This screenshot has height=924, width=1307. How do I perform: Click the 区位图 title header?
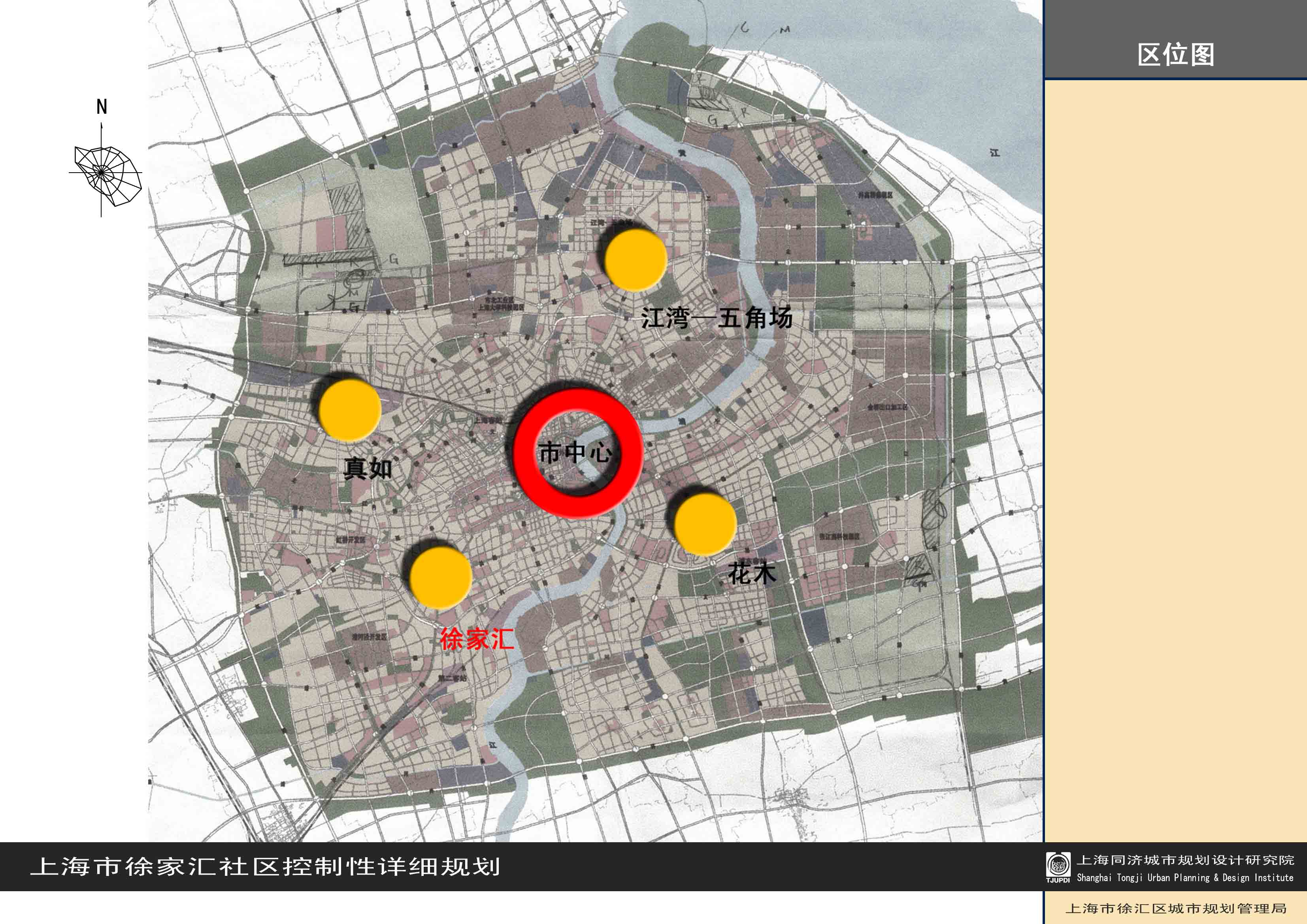tap(1175, 55)
